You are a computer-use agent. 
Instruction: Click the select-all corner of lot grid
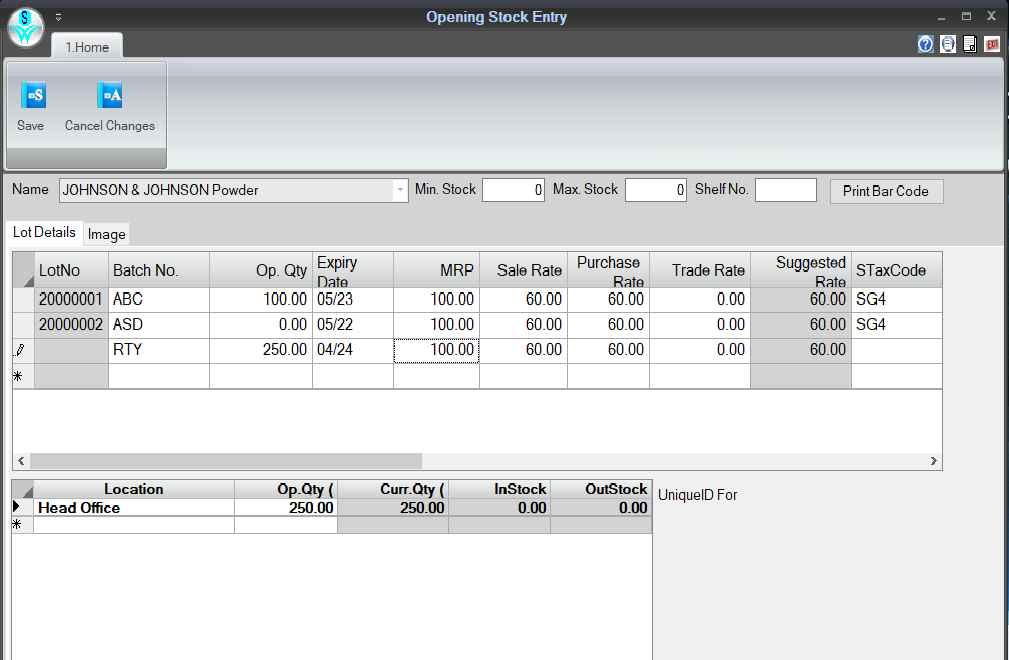tap(24, 270)
